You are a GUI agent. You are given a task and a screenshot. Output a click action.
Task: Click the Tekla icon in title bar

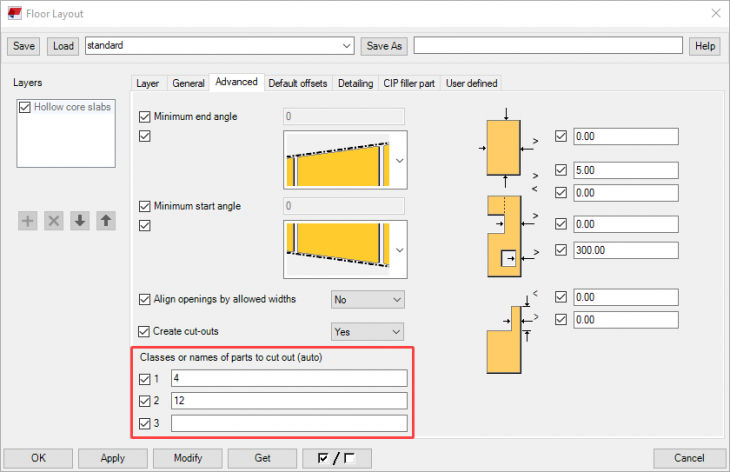pyautogui.click(x=16, y=14)
